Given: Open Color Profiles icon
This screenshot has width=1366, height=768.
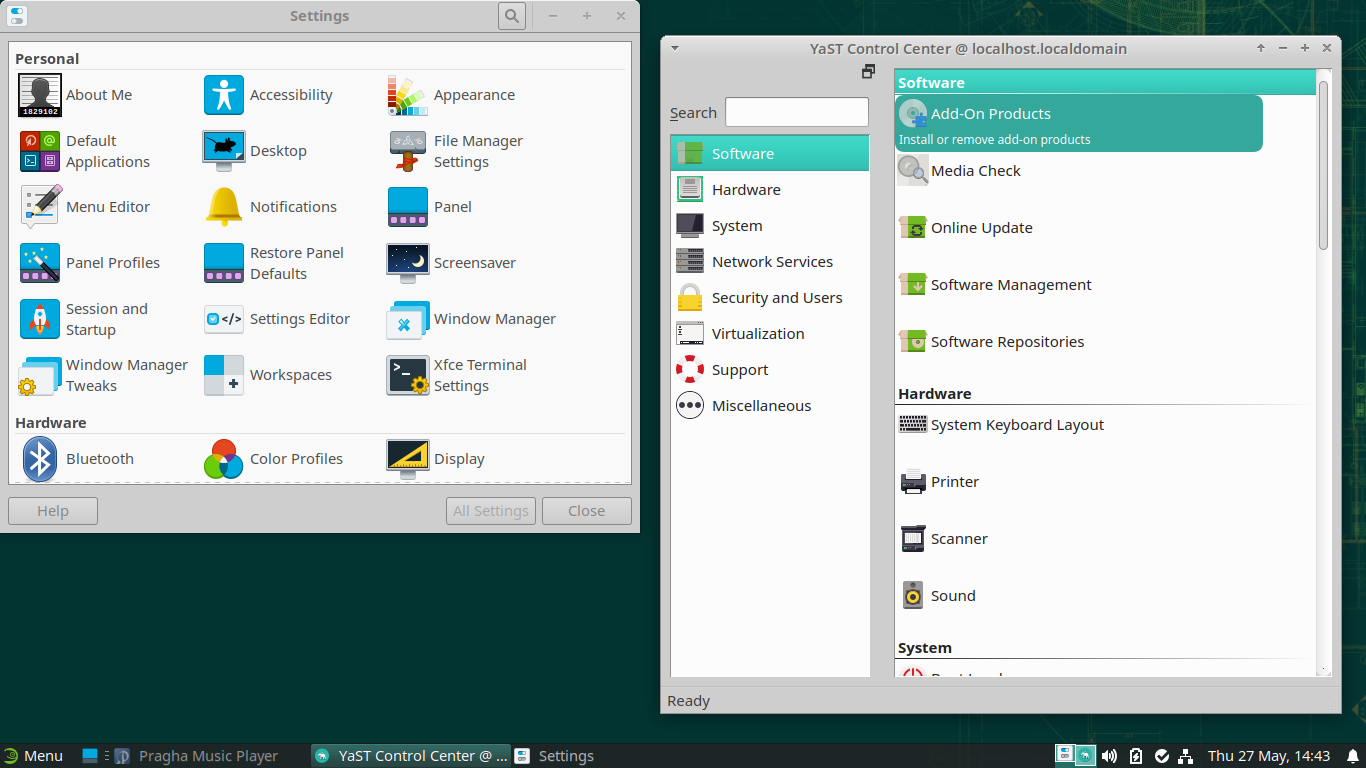Looking at the screenshot, I should pos(224,459).
